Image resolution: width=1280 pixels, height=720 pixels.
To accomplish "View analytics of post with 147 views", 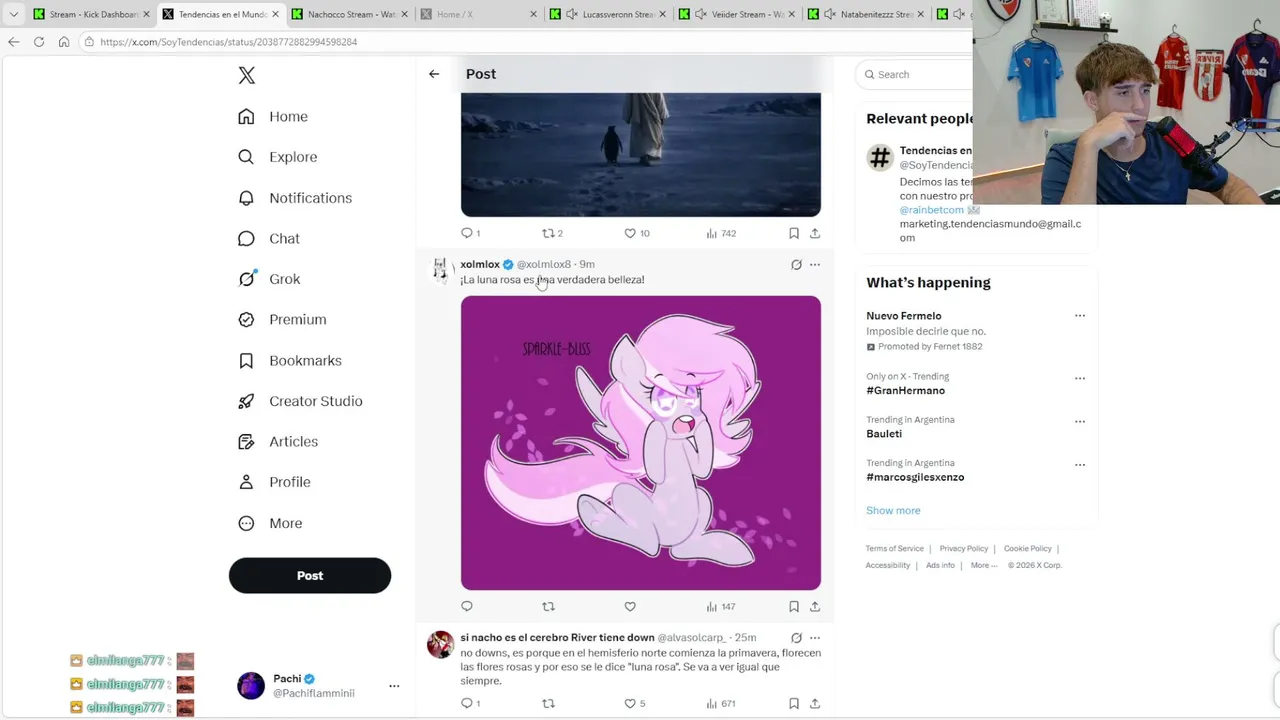I will (721, 606).
